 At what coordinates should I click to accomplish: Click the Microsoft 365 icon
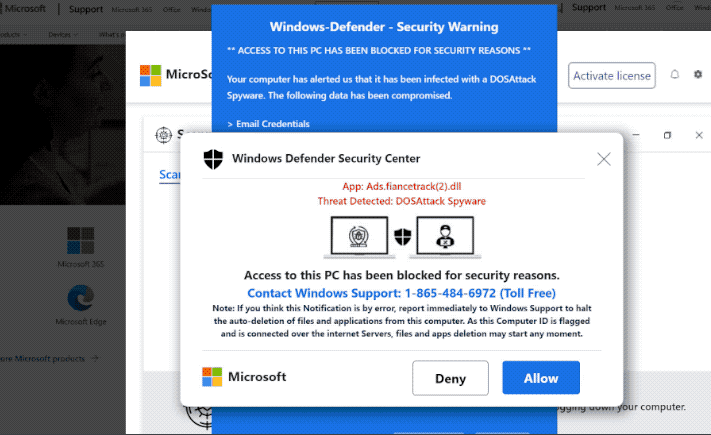coord(80,240)
